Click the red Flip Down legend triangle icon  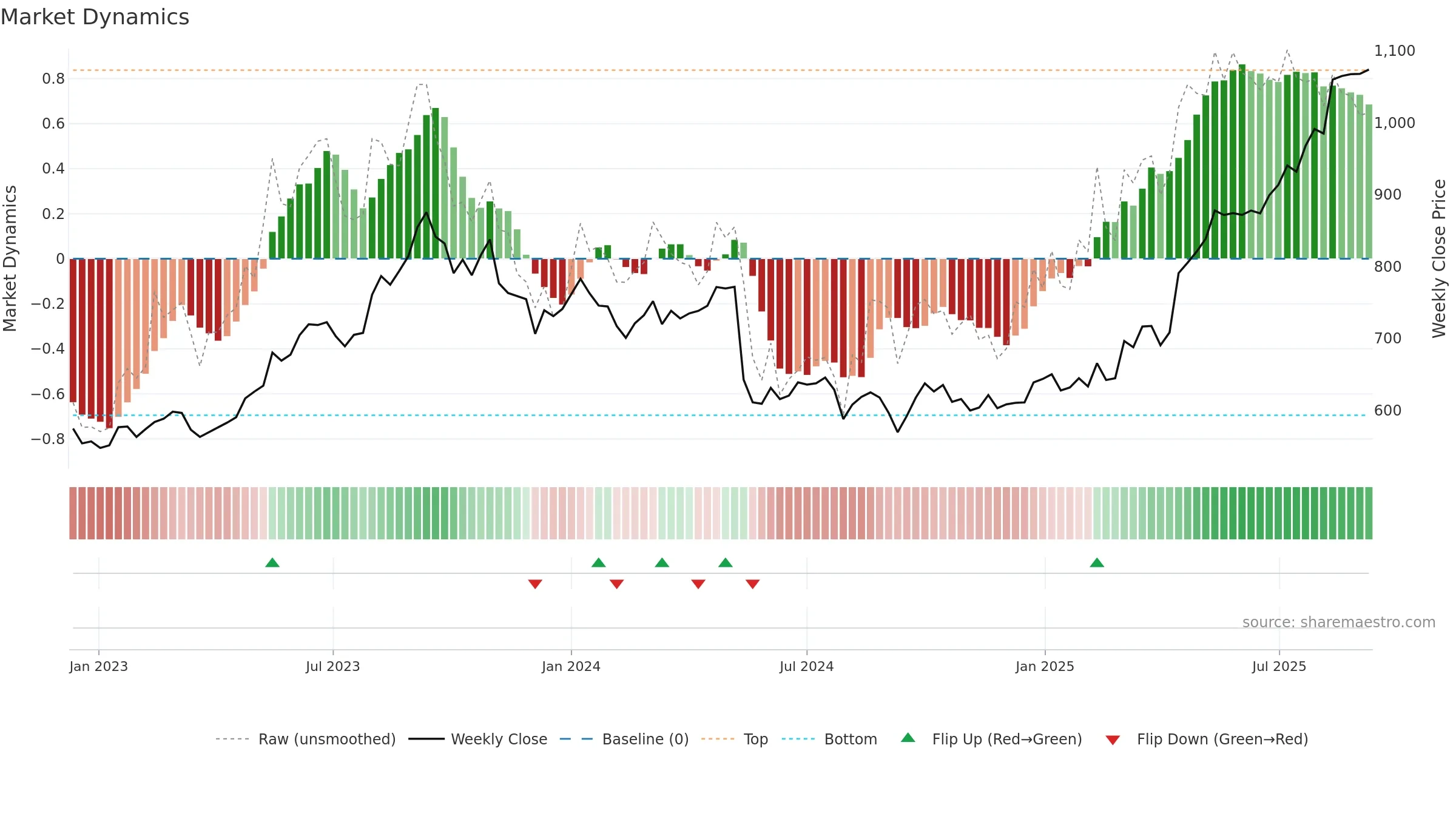[1113, 740]
